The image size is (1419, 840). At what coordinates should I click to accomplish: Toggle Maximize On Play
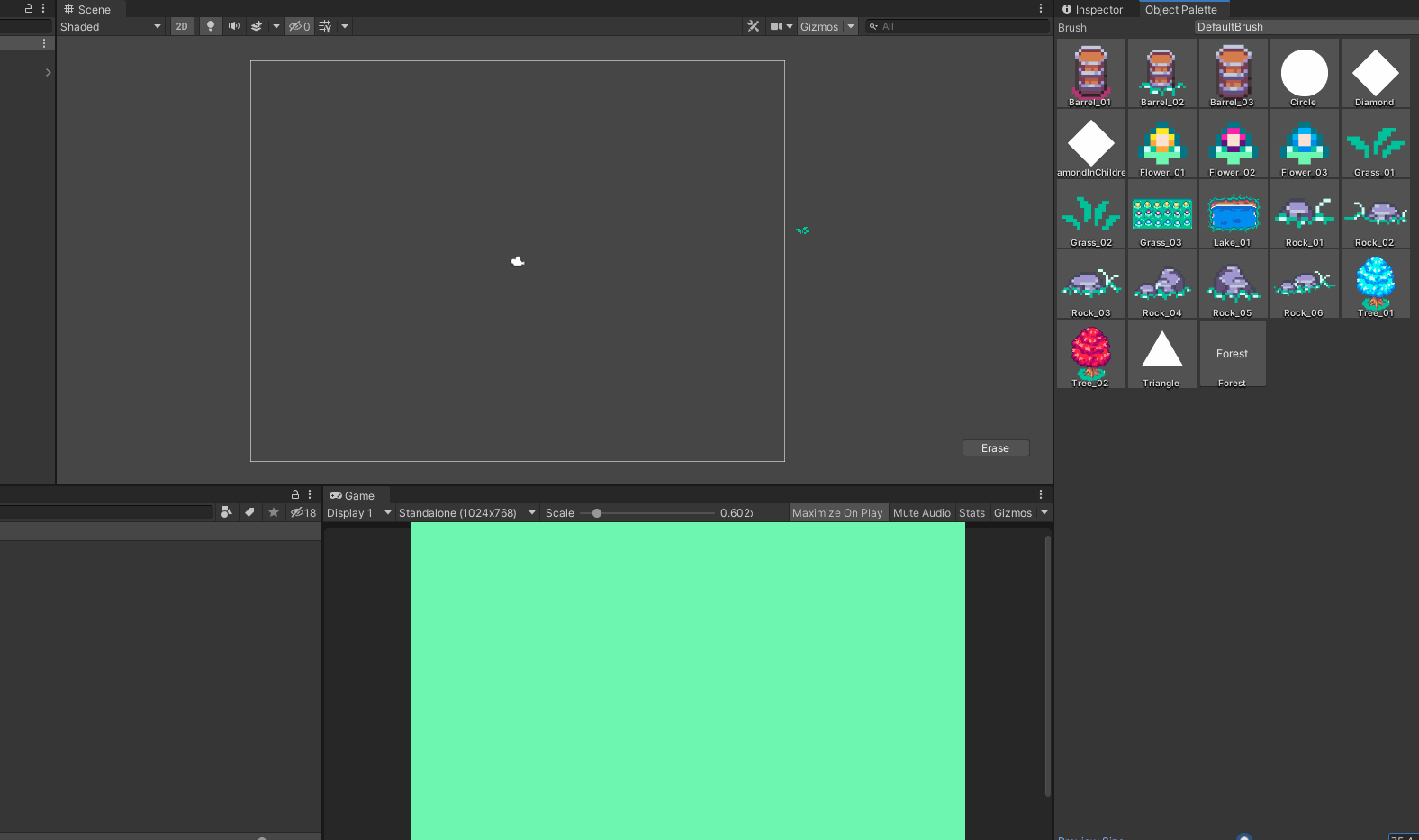point(837,513)
